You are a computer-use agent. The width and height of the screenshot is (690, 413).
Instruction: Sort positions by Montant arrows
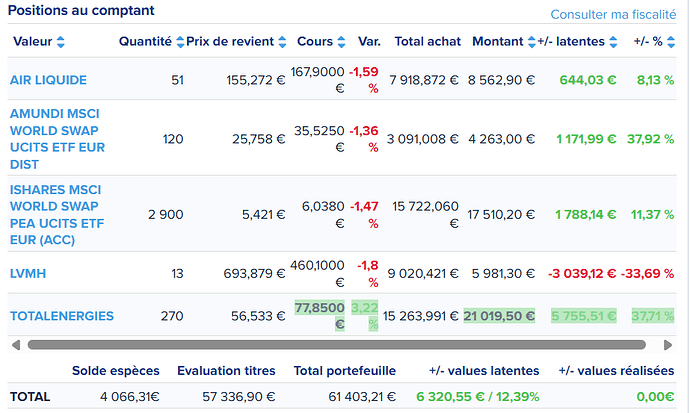(x=530, y=42)
